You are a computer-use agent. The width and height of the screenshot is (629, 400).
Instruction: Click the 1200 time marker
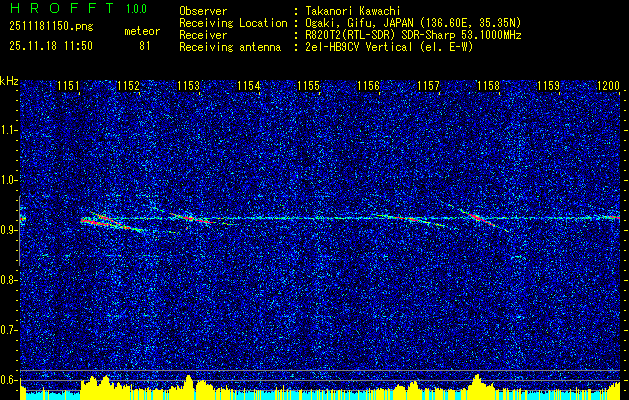(609, 86)
